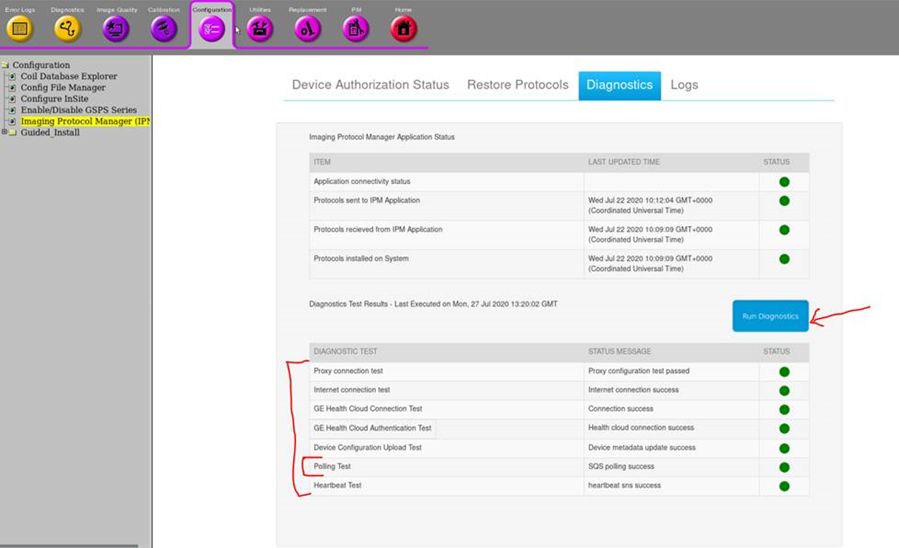Switch to the Logs tab
Viewport: 899px width, 548px height.
(684, 85)
